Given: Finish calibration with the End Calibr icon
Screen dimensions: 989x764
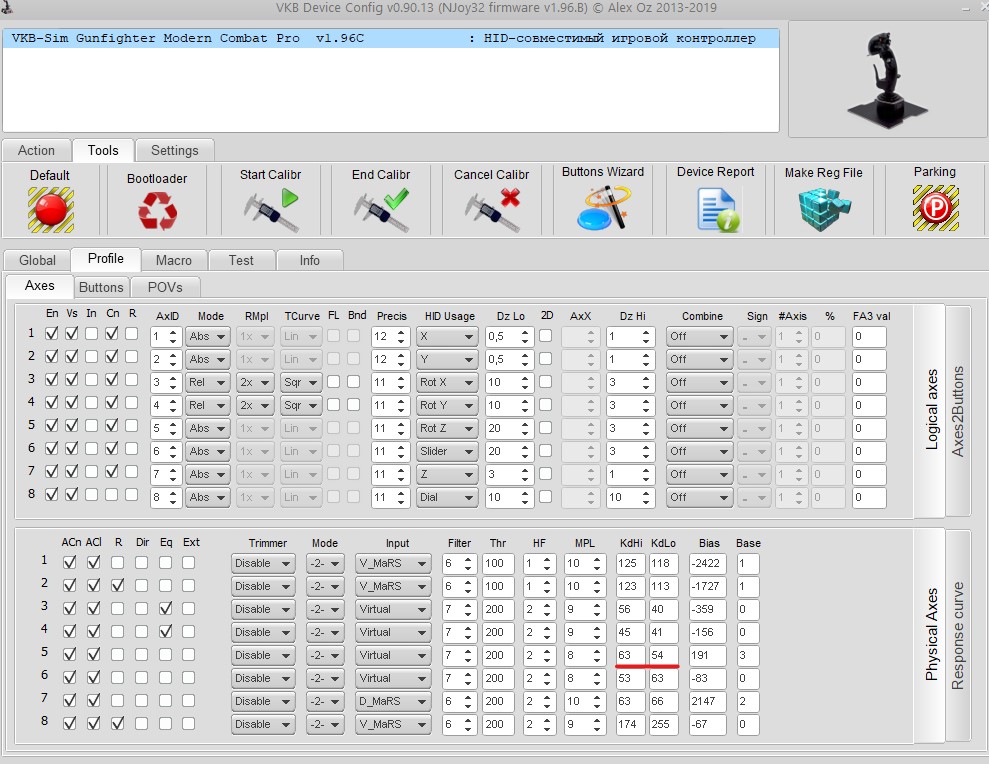Looking at the screenshot, I should click(381, 210).
